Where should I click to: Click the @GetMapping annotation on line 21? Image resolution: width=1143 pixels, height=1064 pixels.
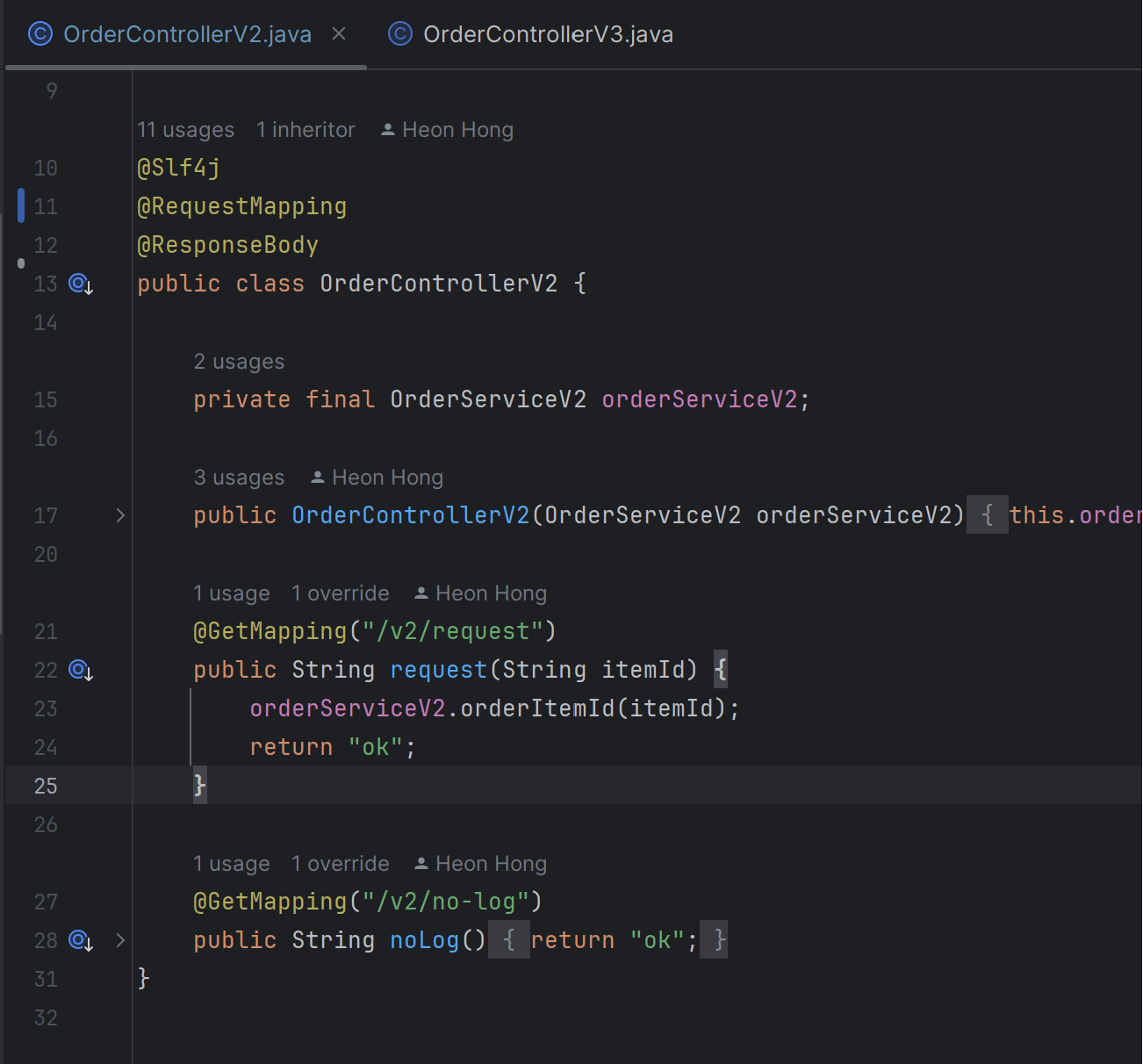(x=270, y=631)
